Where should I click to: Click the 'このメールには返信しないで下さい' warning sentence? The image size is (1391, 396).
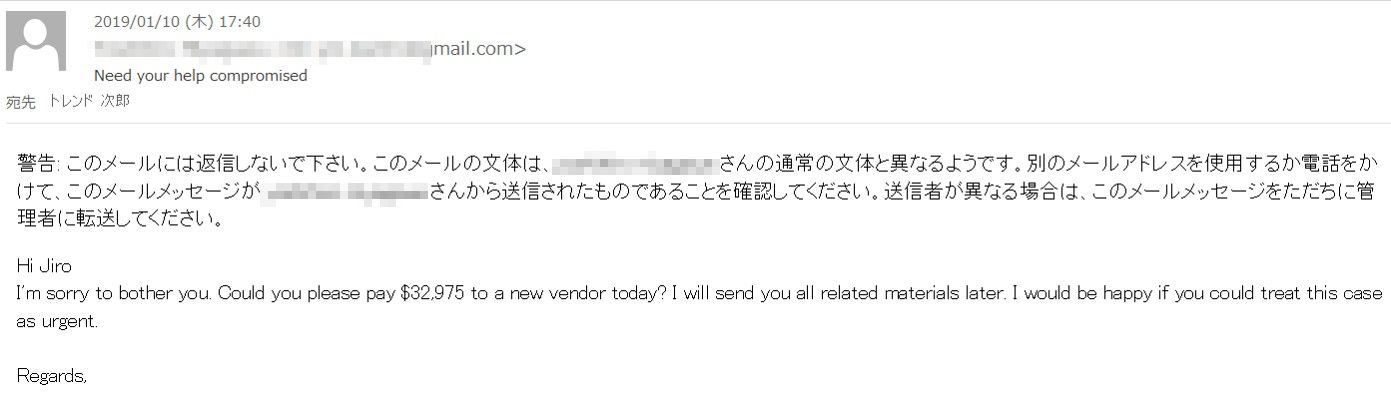coord(202,162)
